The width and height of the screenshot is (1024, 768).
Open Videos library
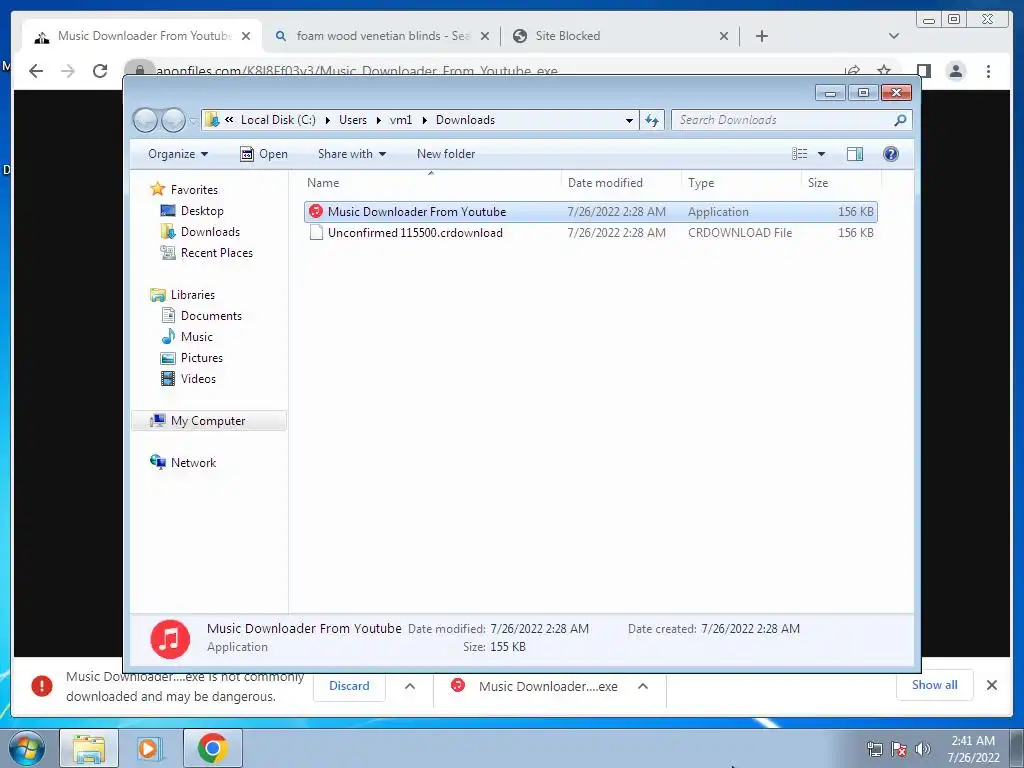pos(198,379)
